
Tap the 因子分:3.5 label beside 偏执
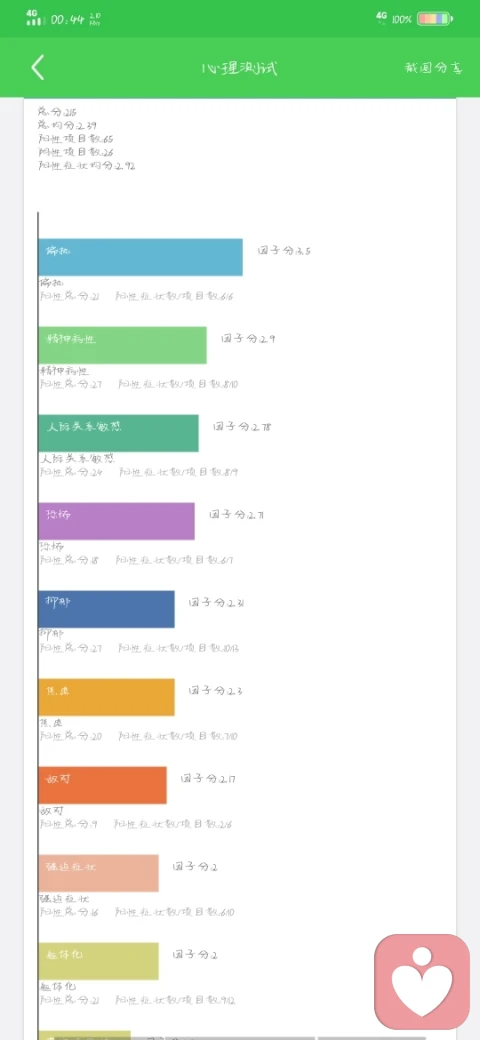pyautogui.click(x=284, y=251)
